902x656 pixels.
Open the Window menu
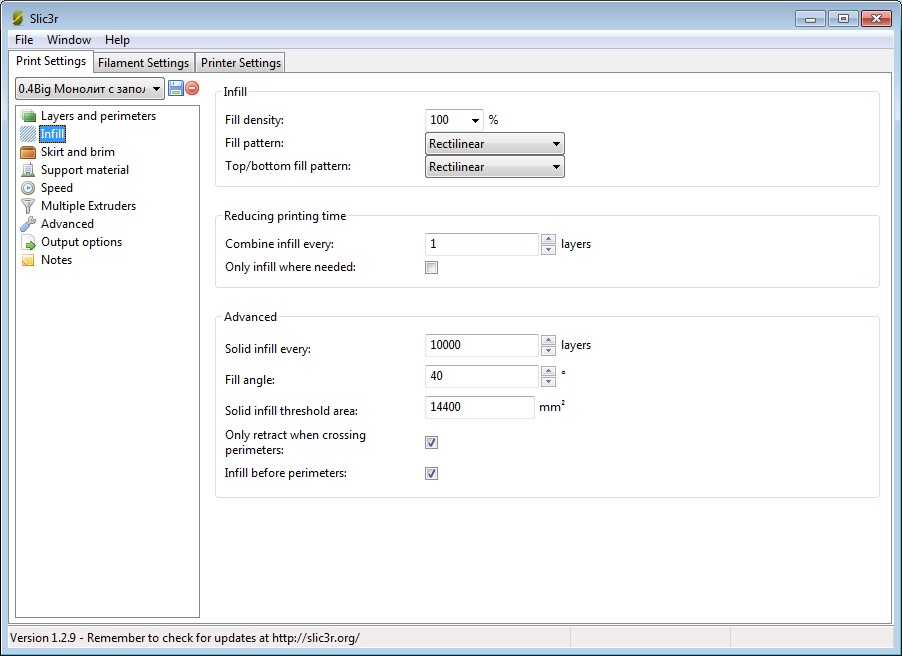click(69, 40)
